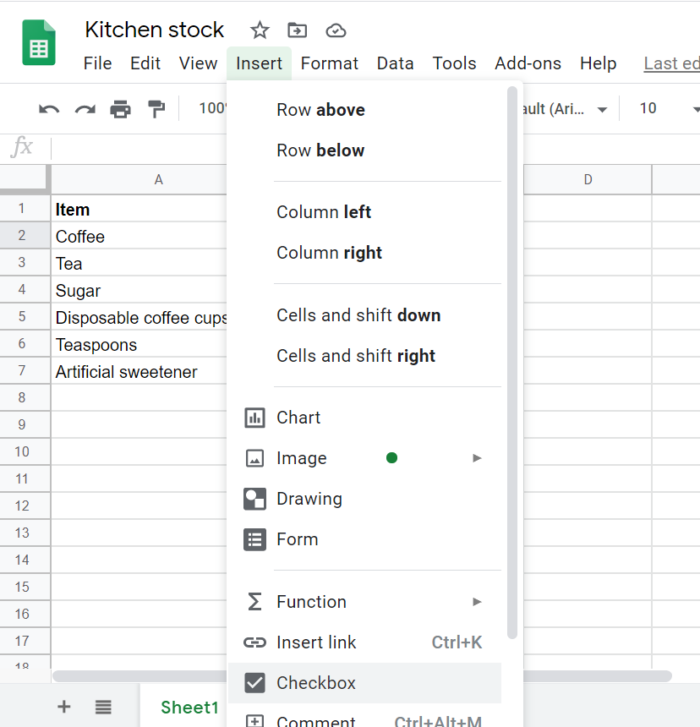Select the paint format roller
Image resolution: width=700 pixels, height=727 pixels.
[x=156, y=109]
